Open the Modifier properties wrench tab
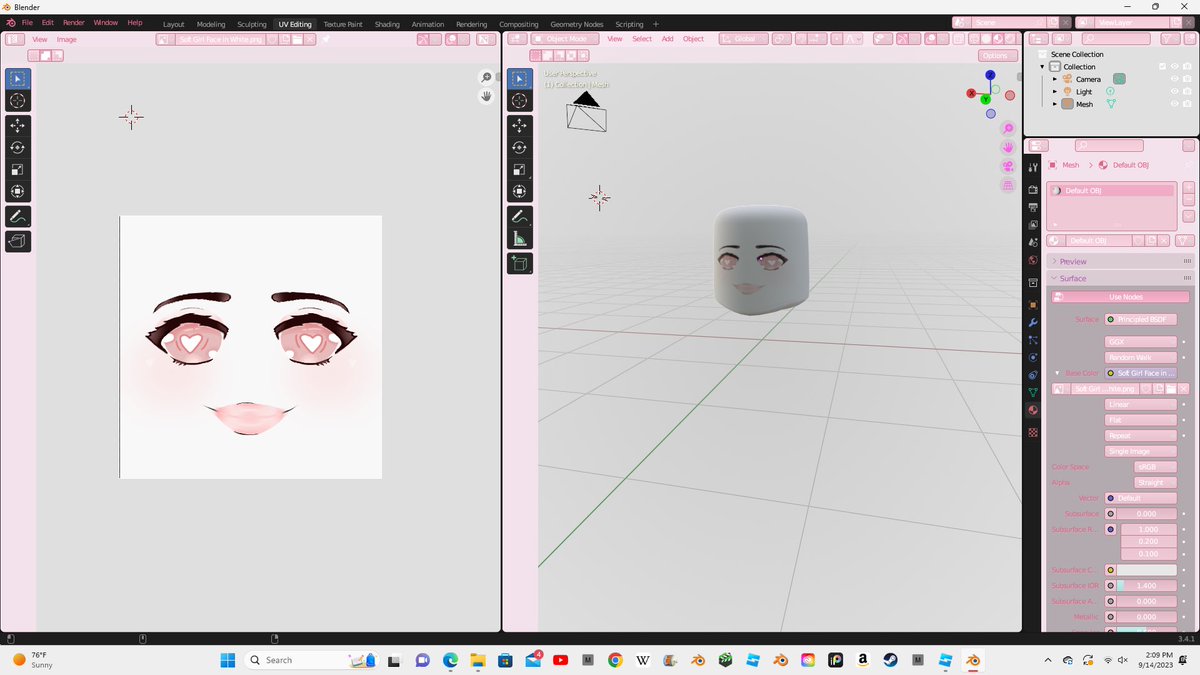The width and height of the screenshot is (1200, 675). (1033, 322)
